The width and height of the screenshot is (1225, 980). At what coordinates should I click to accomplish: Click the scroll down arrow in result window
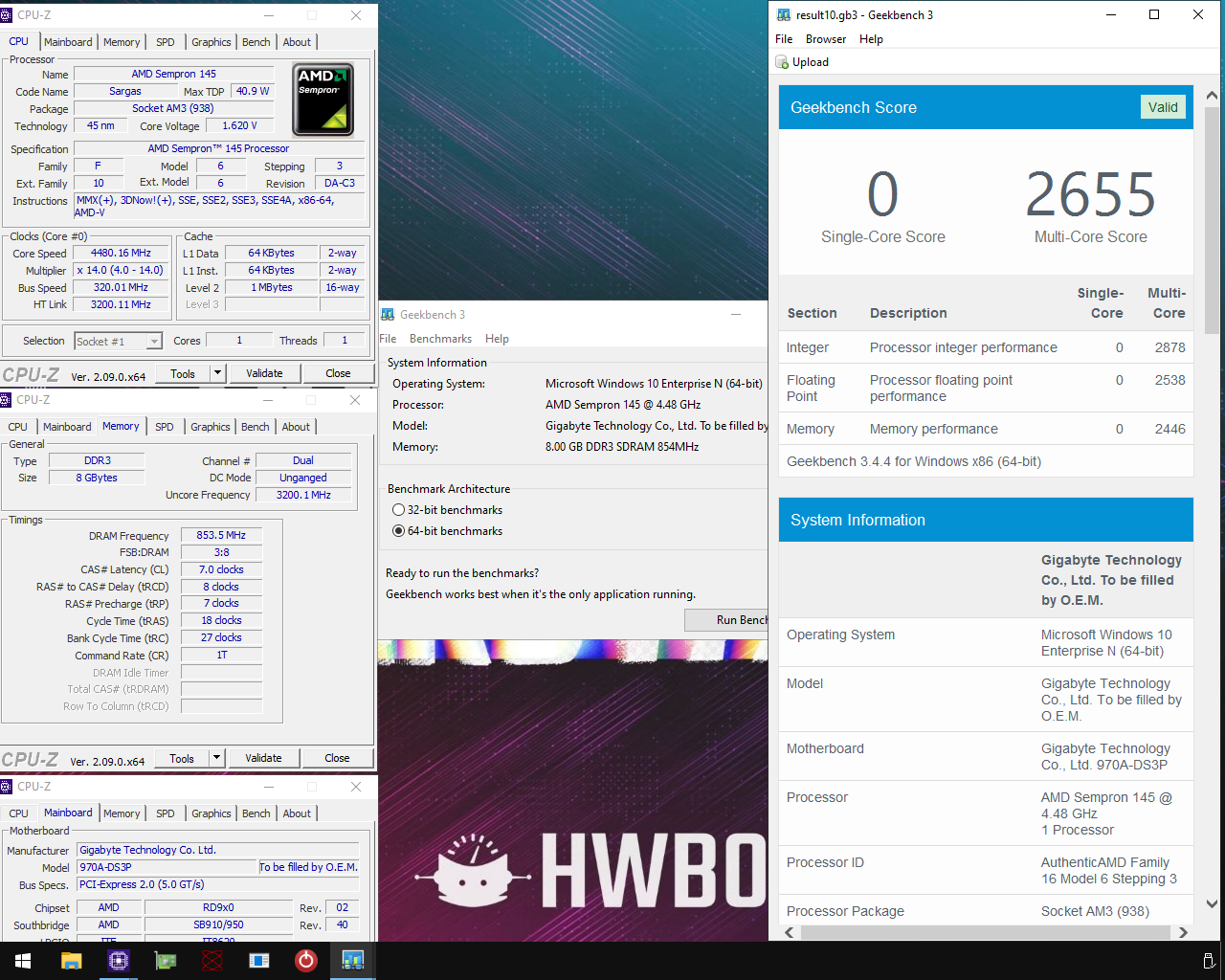click(1211, 903)
